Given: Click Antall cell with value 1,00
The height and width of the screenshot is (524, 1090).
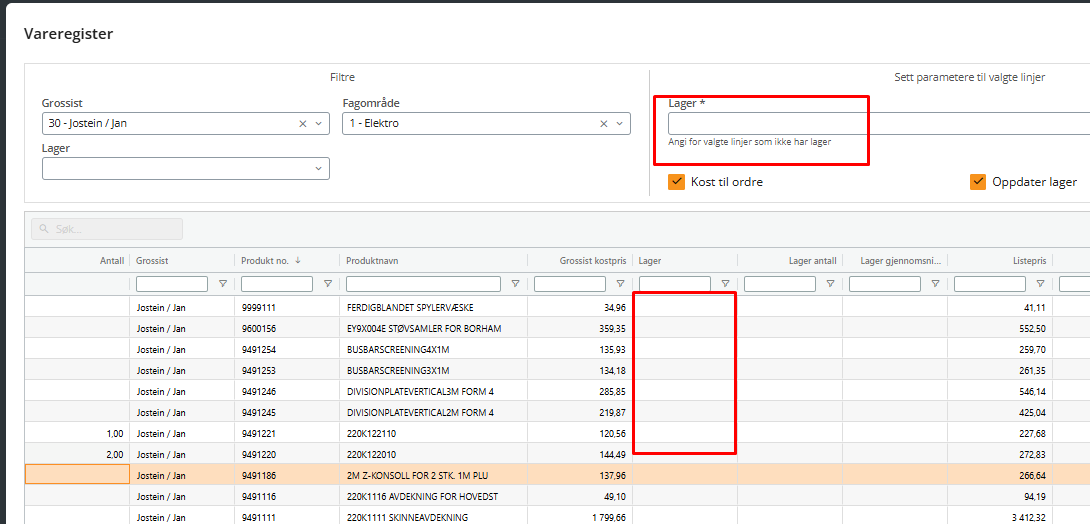Looking at the screenshot, I should 77,433.
